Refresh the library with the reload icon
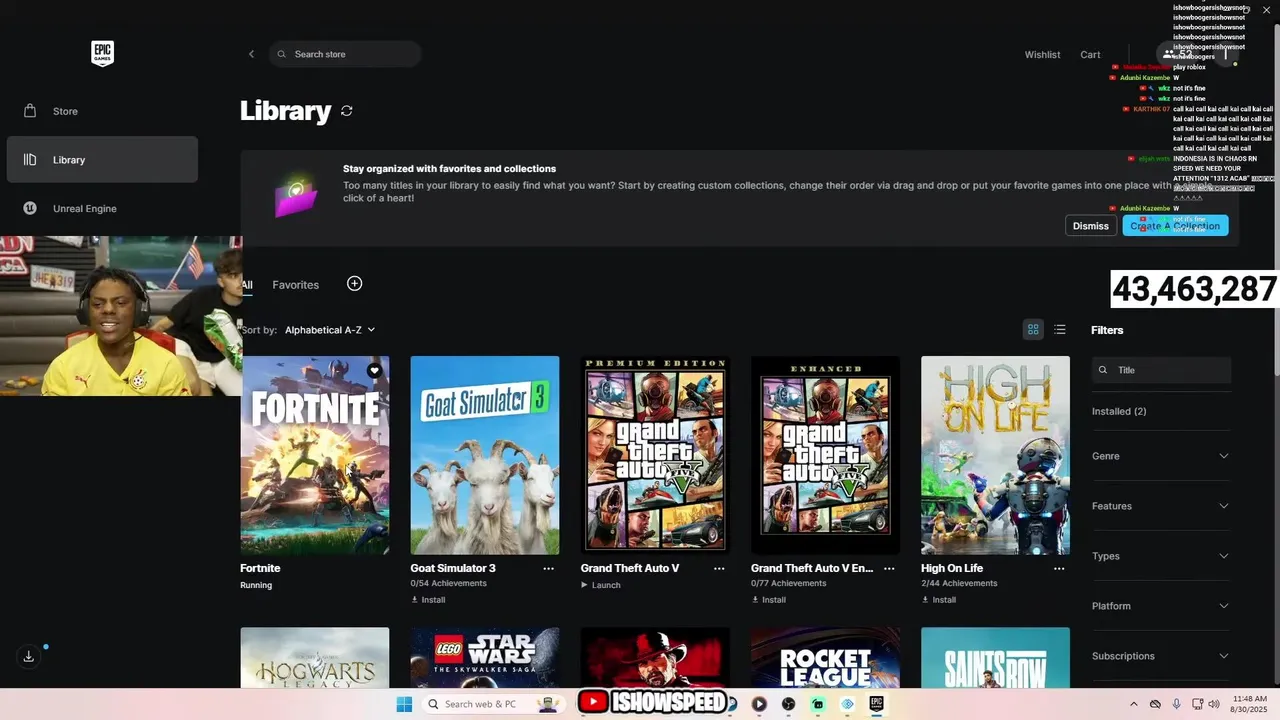The height and width of the screenshot is (720, 1280). pyautogui.click(x=347, y=111)
